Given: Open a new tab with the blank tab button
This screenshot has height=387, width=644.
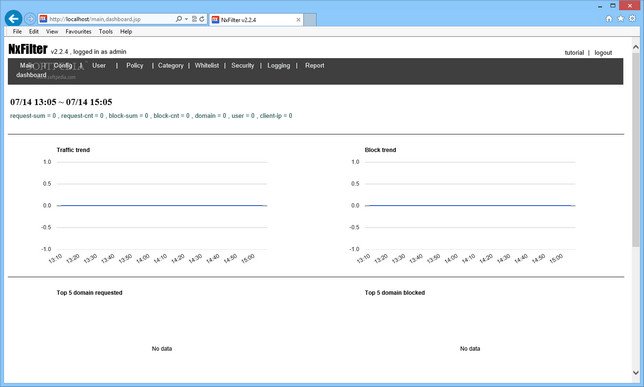Looking at the screenshot, I should [x=310, y=20].
